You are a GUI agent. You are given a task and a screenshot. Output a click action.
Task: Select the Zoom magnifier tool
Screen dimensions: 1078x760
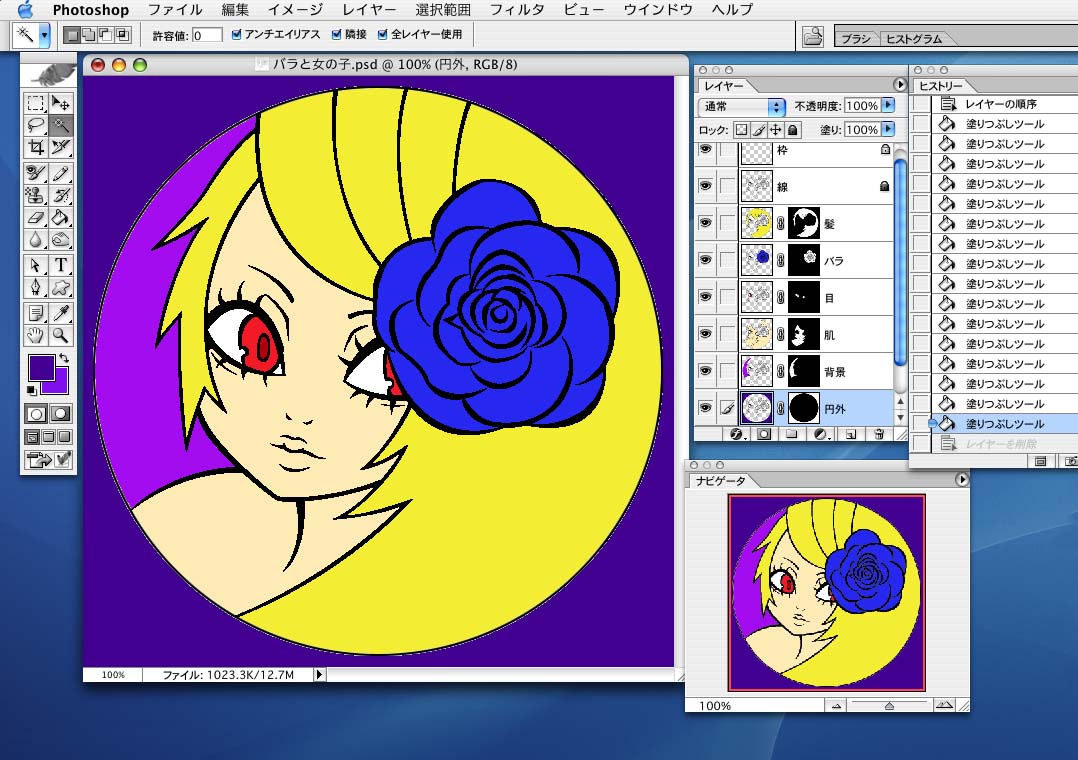pyautogui.click(x=61, y=336)
